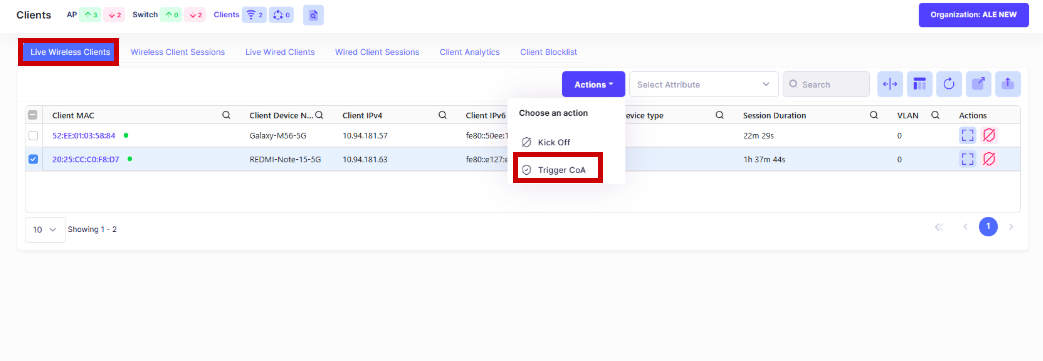This screenshot has height=361, width=1043.
Task: Switch to Client Analytics tab
Action: (x=470, y=52)
